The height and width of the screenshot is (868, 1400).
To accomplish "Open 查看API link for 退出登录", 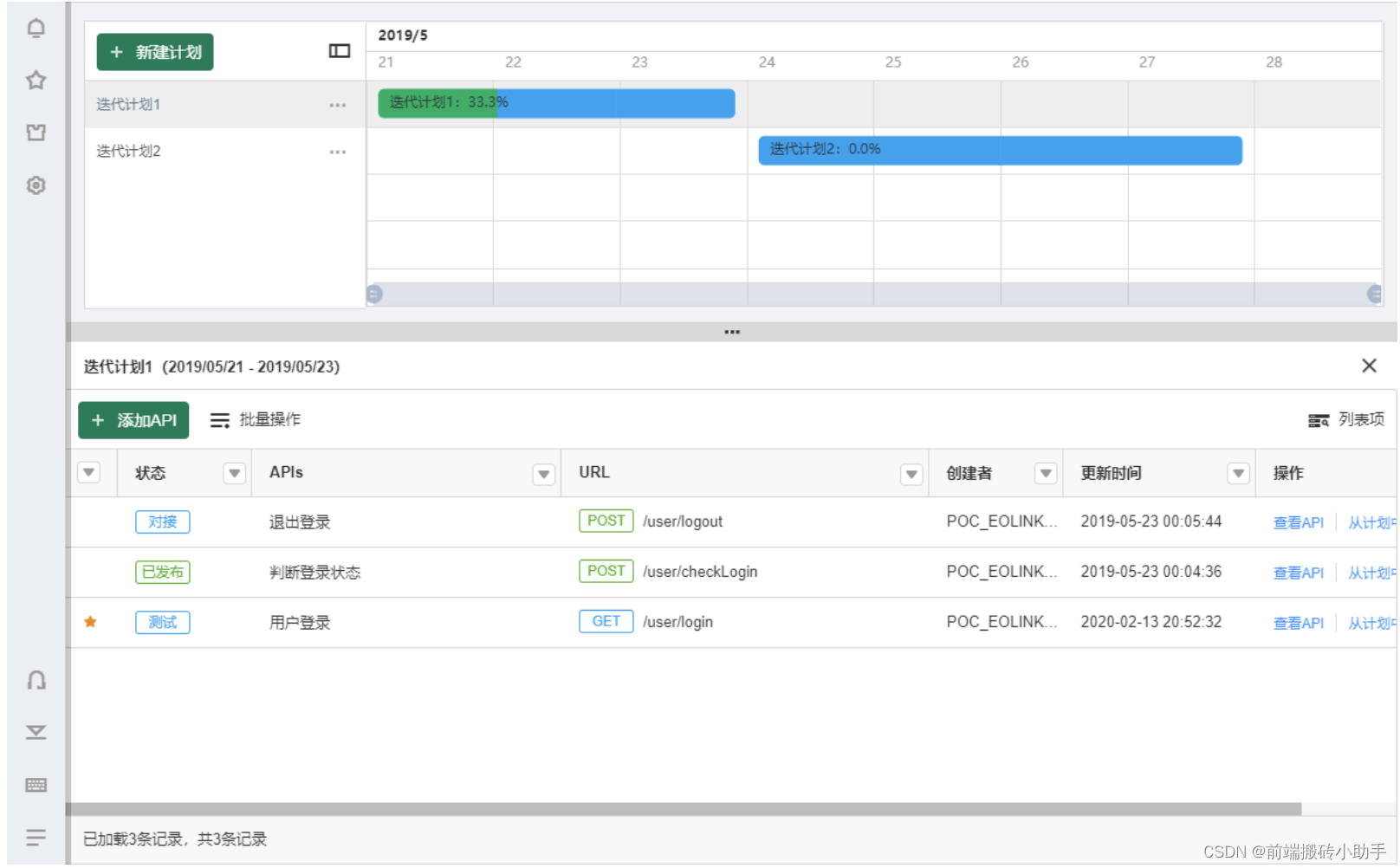I will pos(1299,522).
